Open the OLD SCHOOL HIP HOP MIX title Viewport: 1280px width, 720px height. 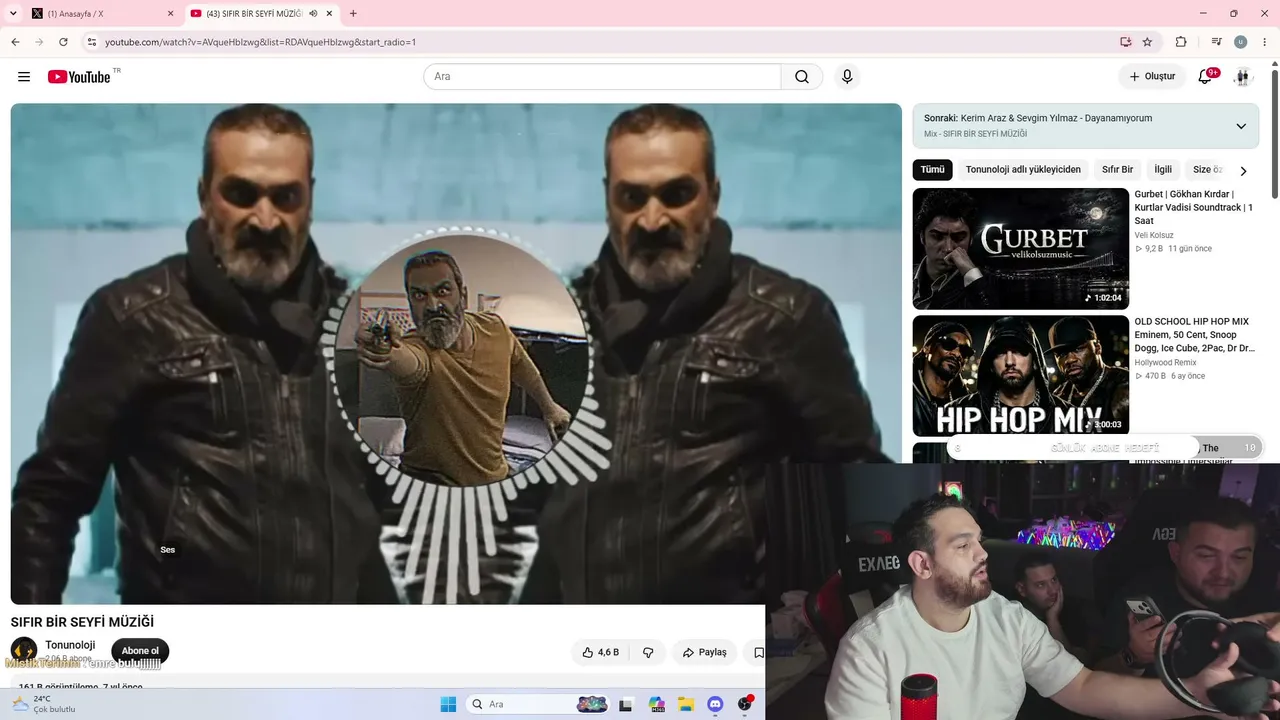(x=1194, y=335)
